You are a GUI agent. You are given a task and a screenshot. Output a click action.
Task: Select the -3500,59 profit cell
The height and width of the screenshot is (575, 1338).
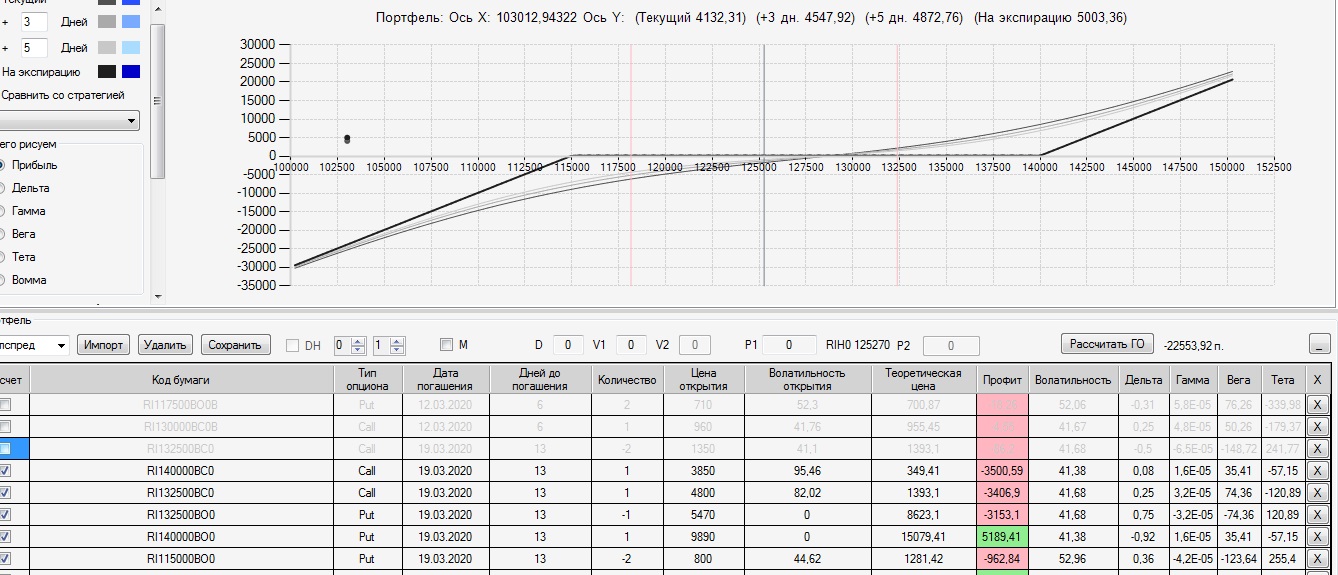tap(1002, 470)
